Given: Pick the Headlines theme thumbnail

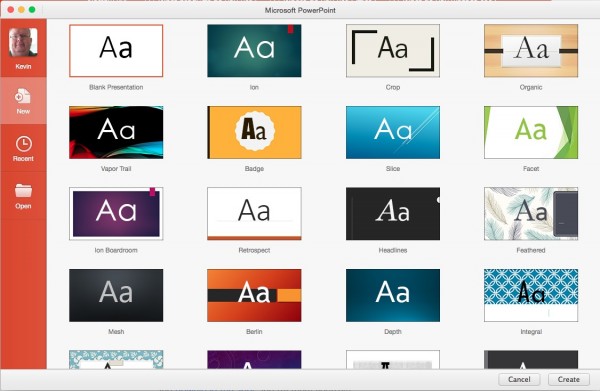Looking at the screenshot, I should click(393, 213).
